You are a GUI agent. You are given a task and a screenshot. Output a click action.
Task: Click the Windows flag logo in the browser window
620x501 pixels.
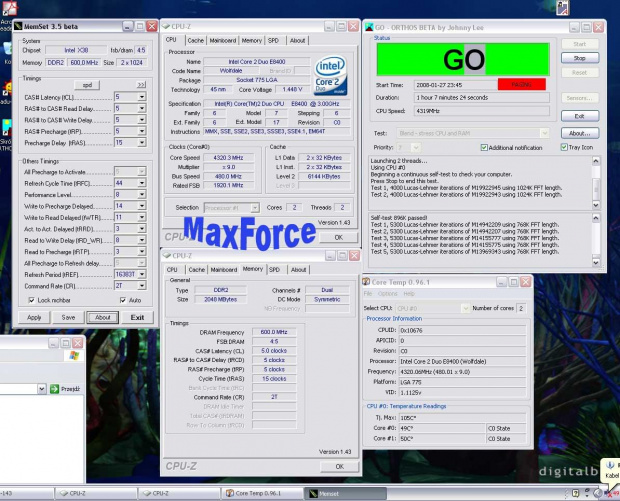74,355
